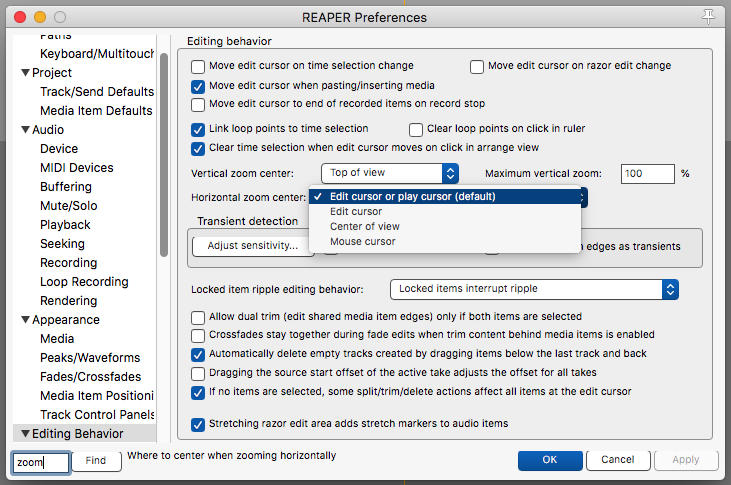This screenshot has height=485, width=731.
Task: Open the Vertical zoom center dropdown
Action: [393, 173]
